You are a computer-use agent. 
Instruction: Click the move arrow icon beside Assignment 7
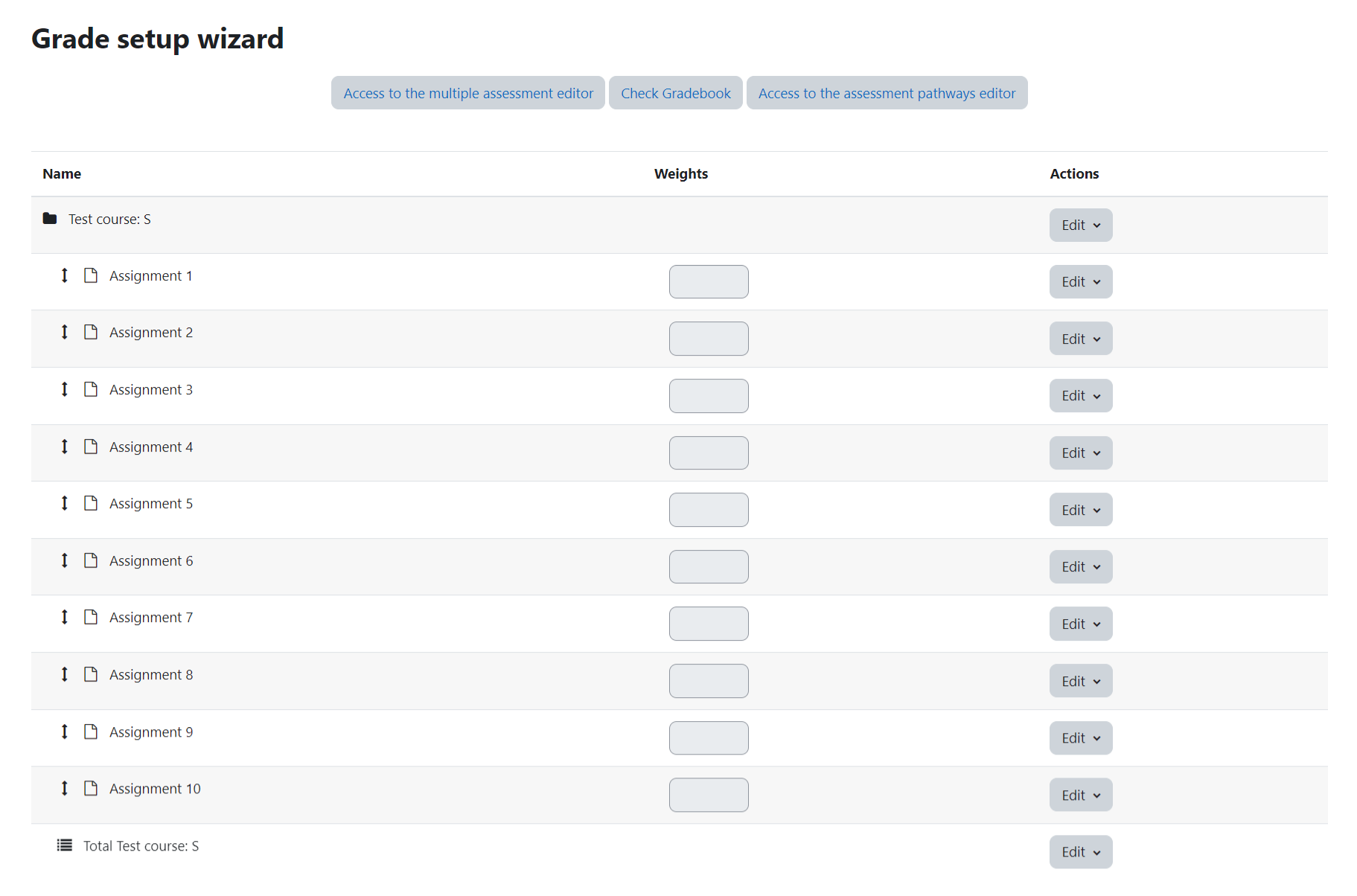pos(65,617)
